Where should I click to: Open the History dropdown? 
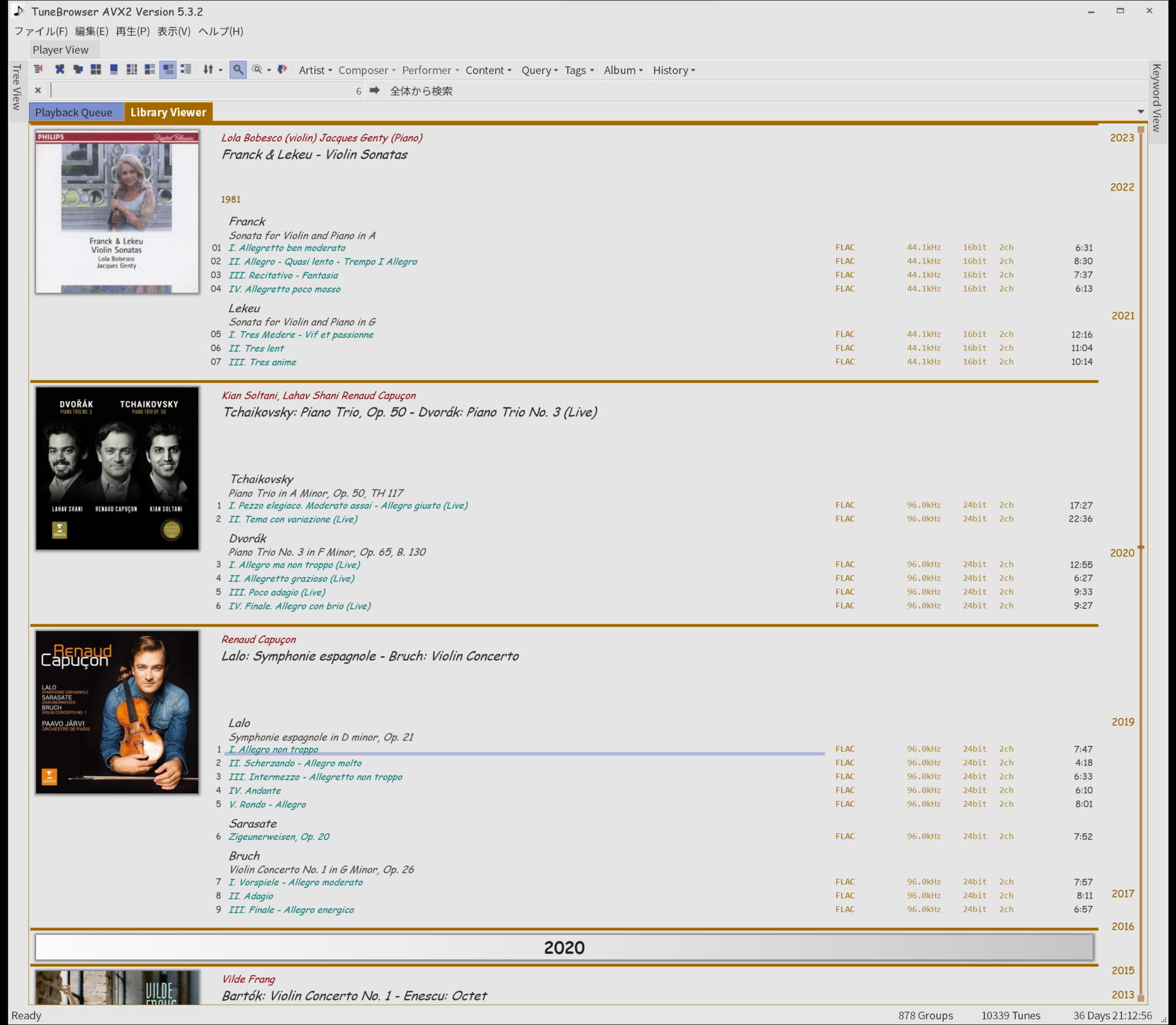click(x=674, y=70)
